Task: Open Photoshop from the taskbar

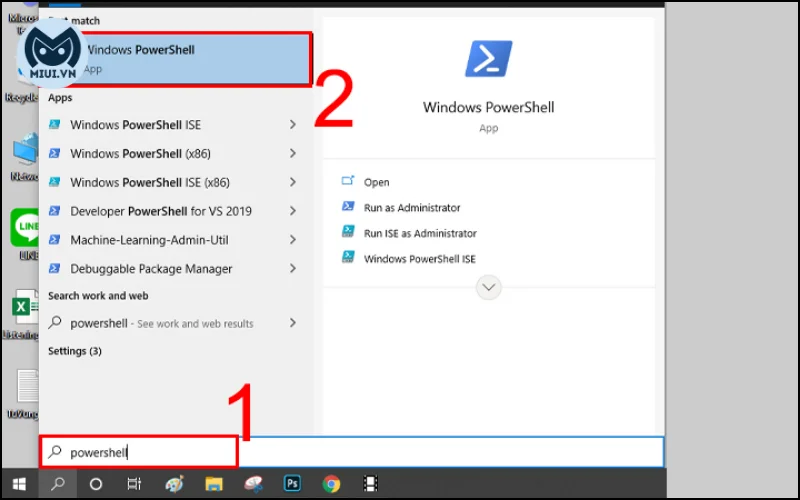Action: 292,483
